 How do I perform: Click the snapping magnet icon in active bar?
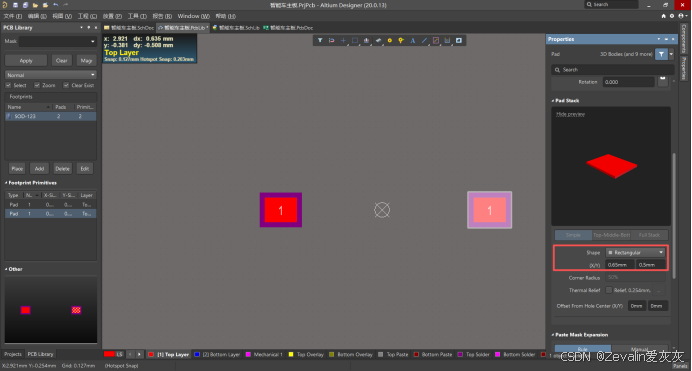pos(331,40)
